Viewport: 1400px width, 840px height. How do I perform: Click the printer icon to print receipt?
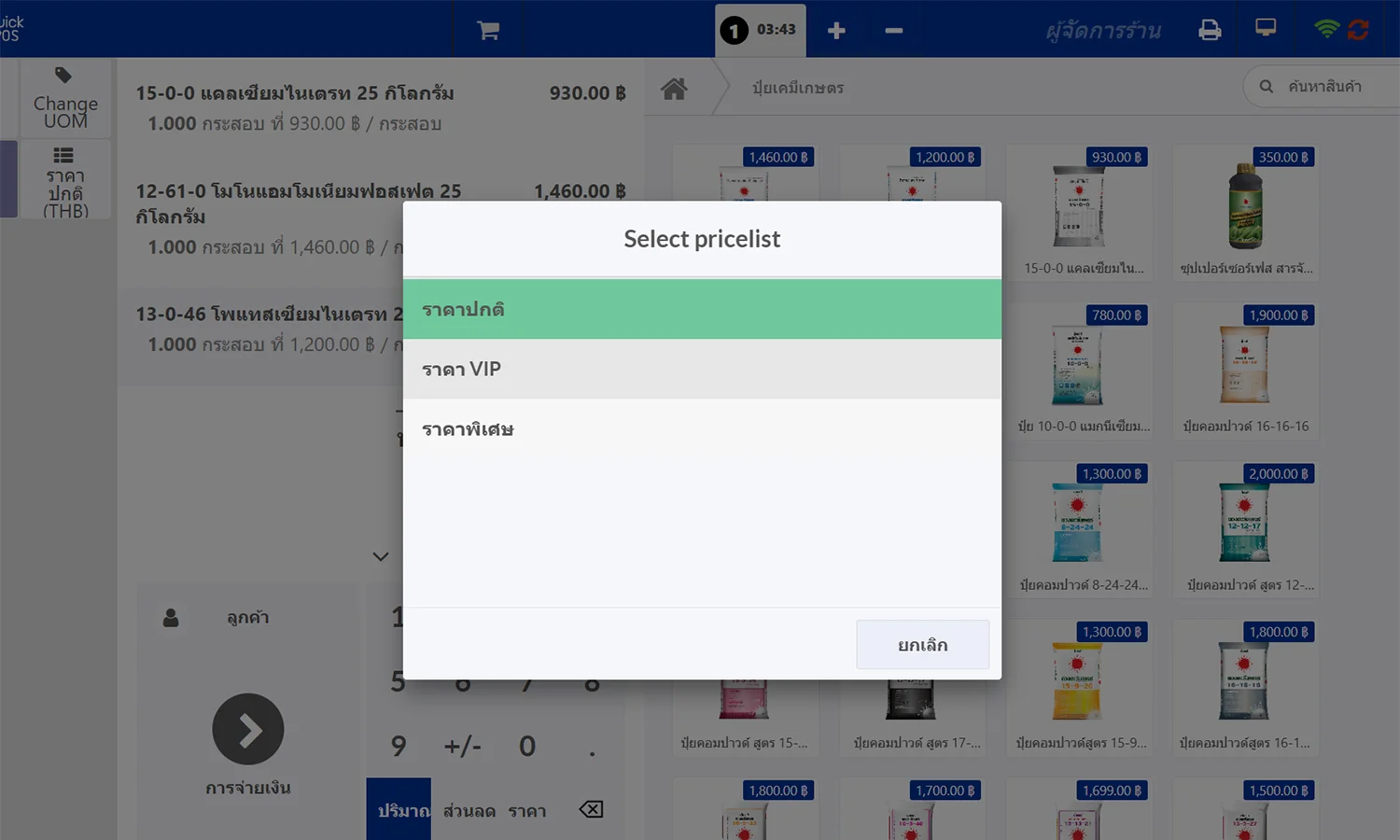point(1210,29)
